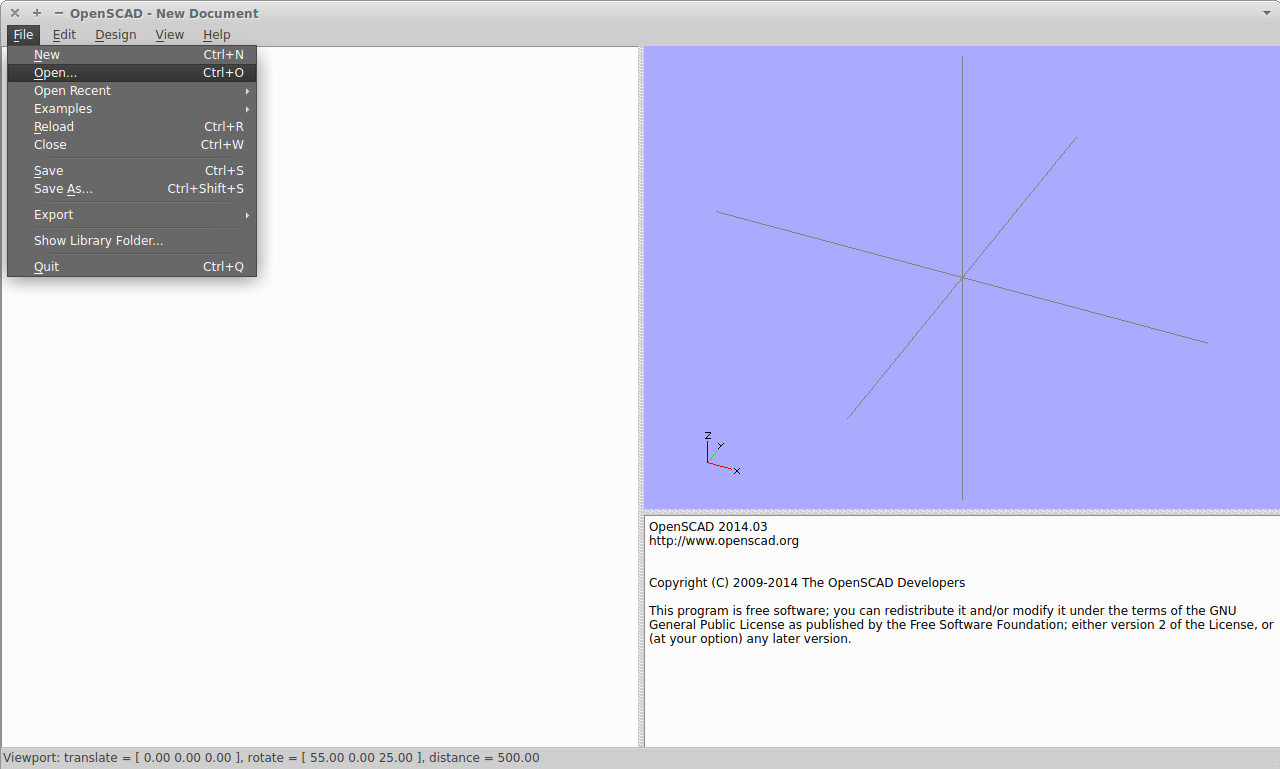Click the 'OpenSCAD 2014.03' console line
Screen dimensions: 1280x769
tap(708, 526)
